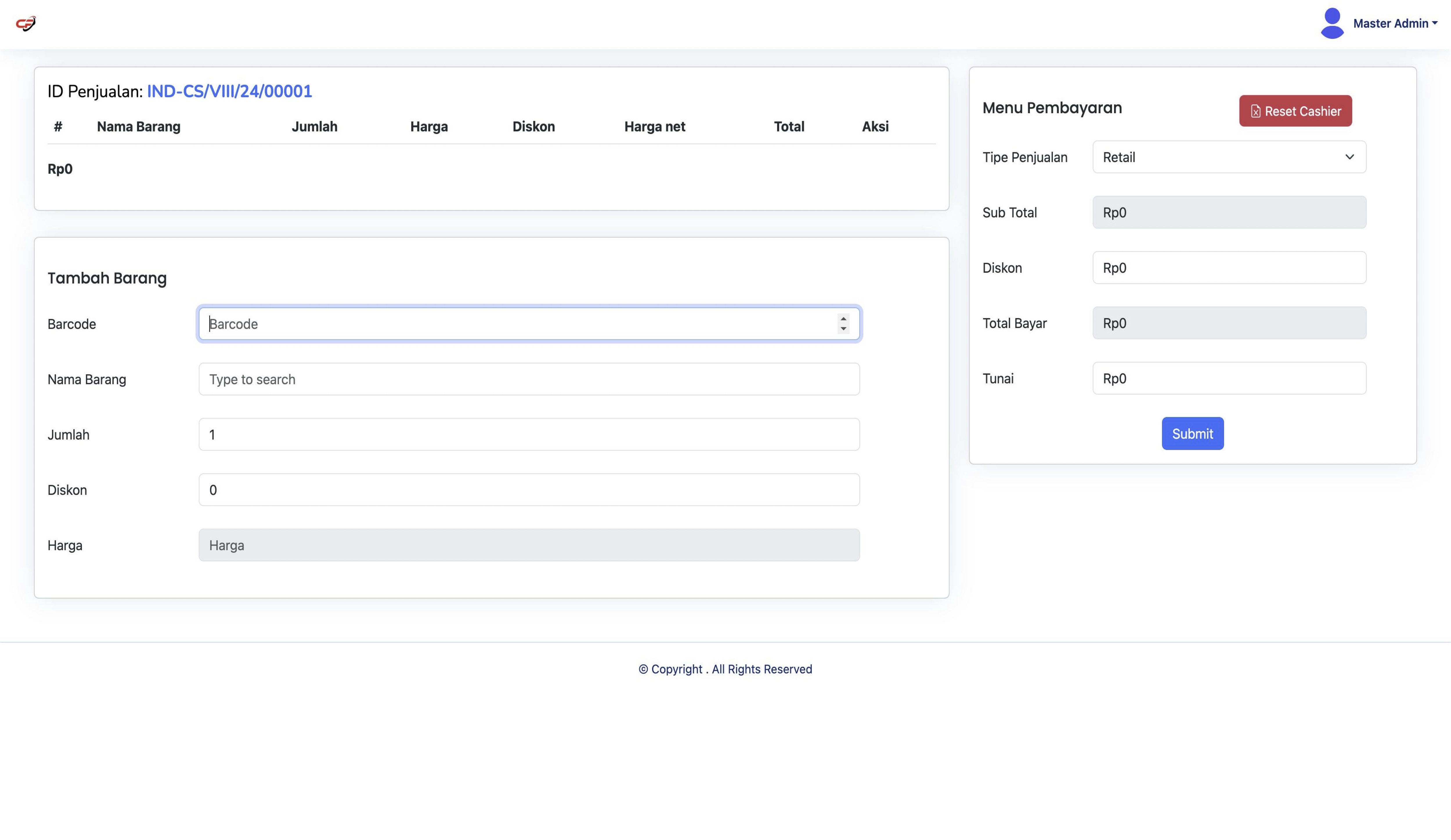The image size is (1451, 840).
Task: Click the Sub Total field
Action: tap(1229, 212)
